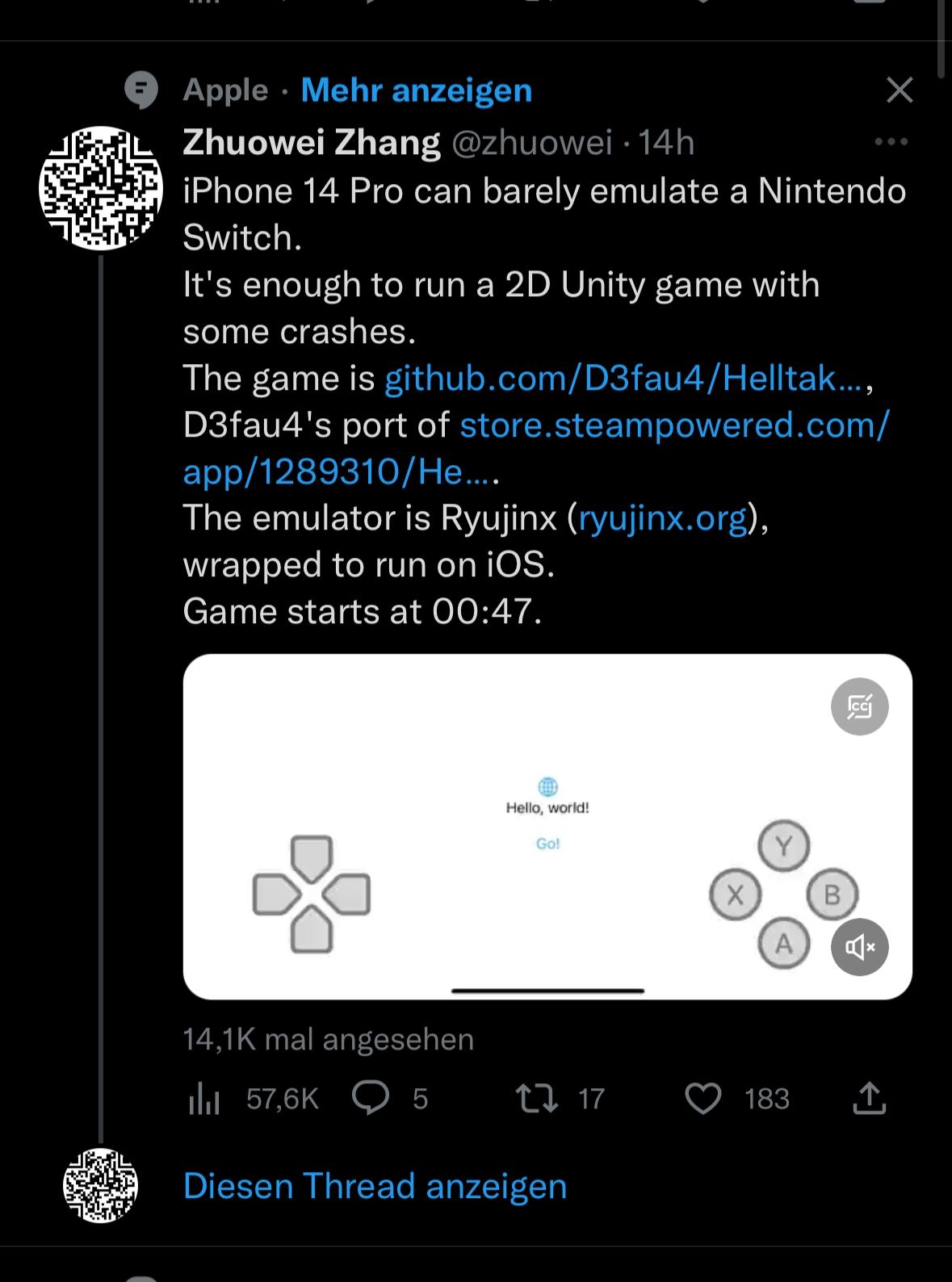Screen dimensions: 952x1282
Task: Open Zhuowei Zhang's profile picture
Action: pyautogui.click(x=101, y=187)
